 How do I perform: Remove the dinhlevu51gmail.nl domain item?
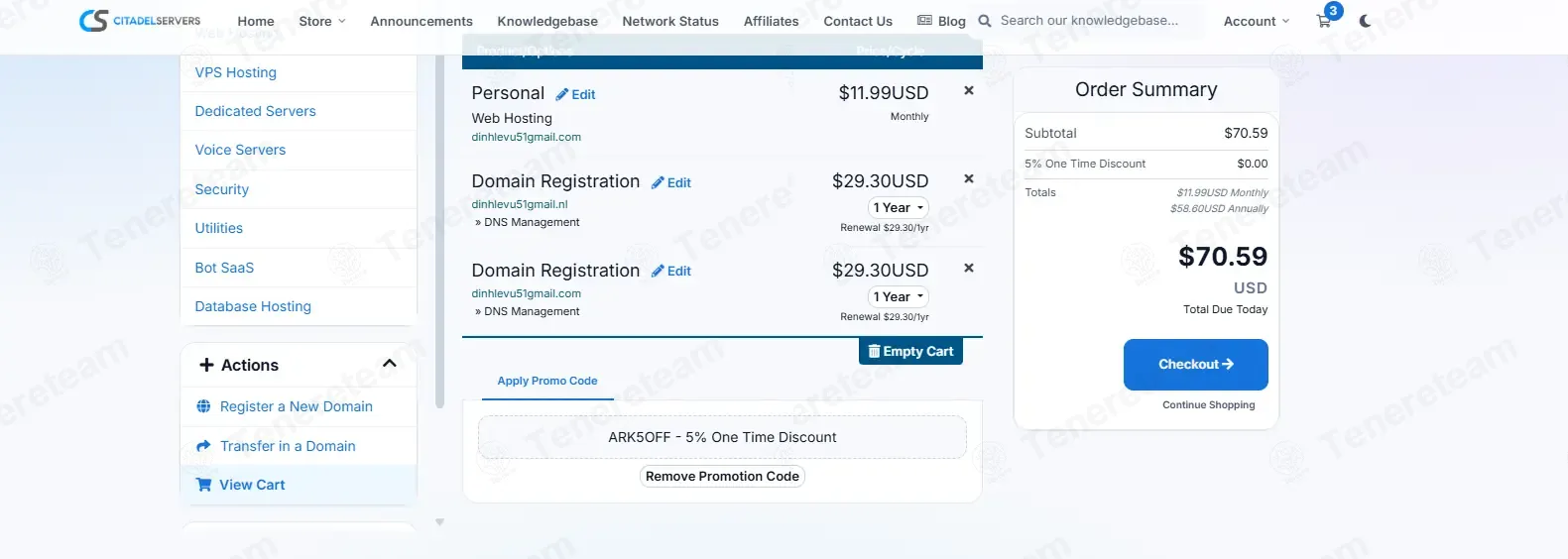[x=969, y=178]
